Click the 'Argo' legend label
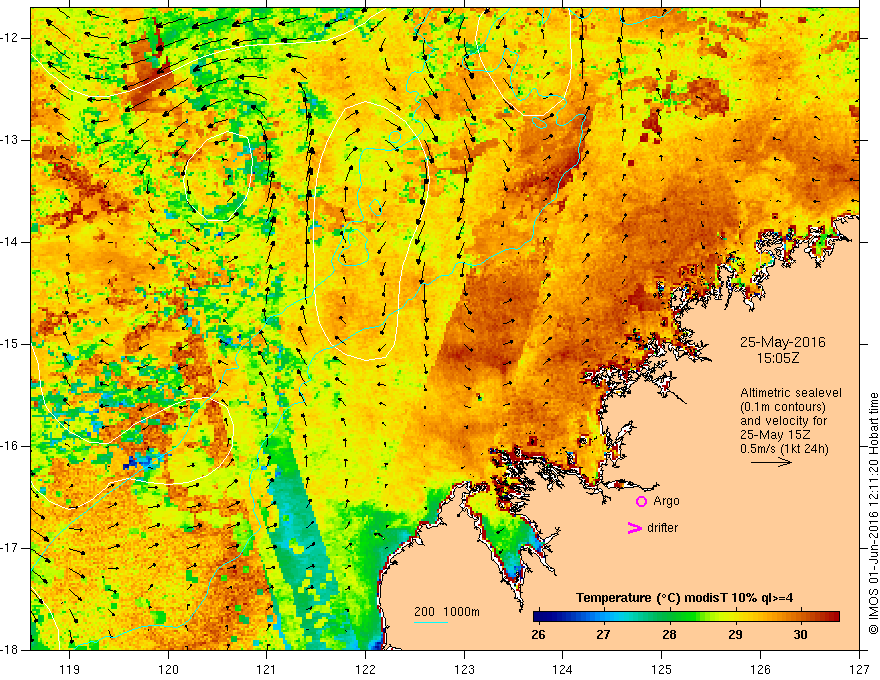Screen dimensions: 880x680 [666, 501]
